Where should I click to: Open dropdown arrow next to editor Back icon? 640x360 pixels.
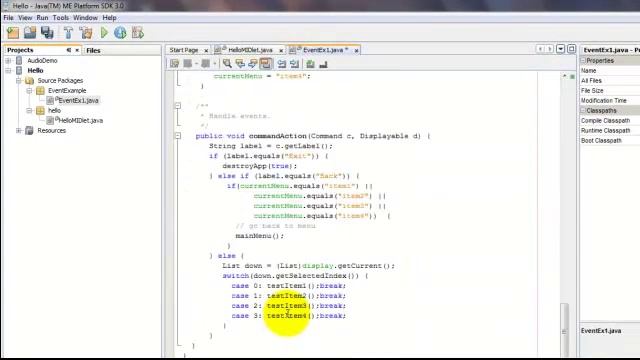coord(196,64)
